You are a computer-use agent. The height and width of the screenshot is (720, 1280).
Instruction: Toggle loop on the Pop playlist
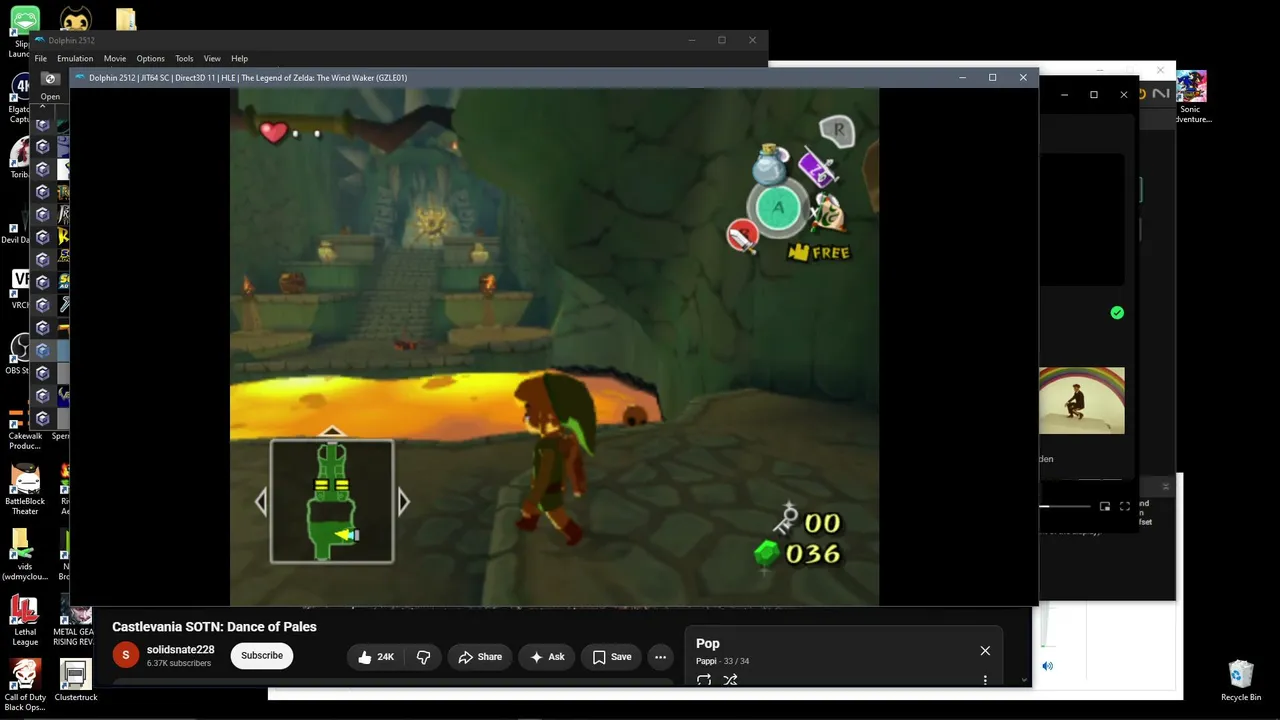(x=704, y=680)
